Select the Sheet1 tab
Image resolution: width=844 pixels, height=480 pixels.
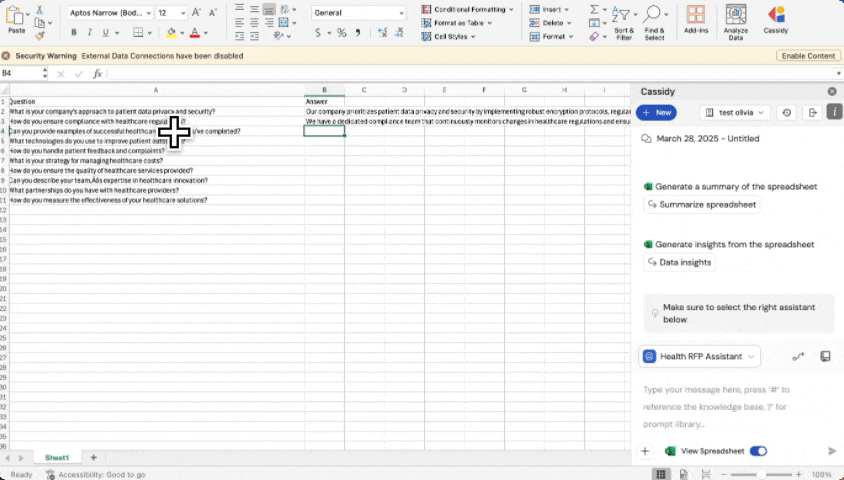57,457
